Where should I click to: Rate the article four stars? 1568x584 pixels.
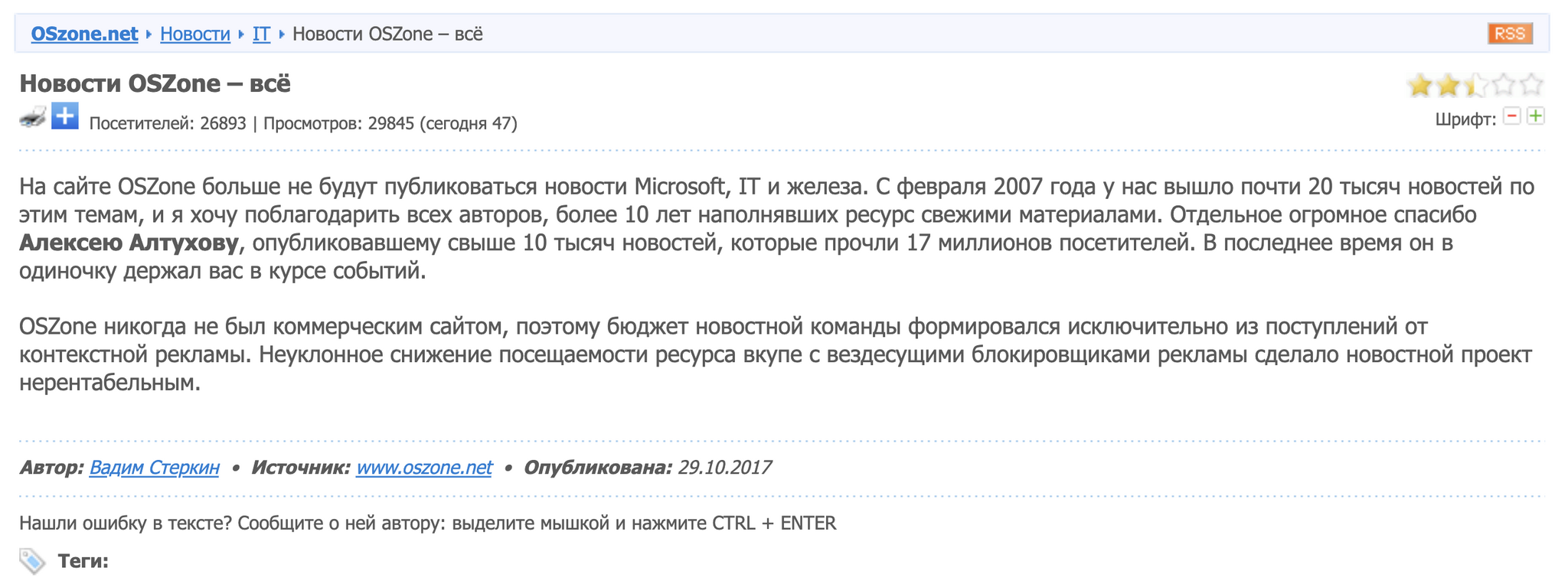coord(1503,85)
